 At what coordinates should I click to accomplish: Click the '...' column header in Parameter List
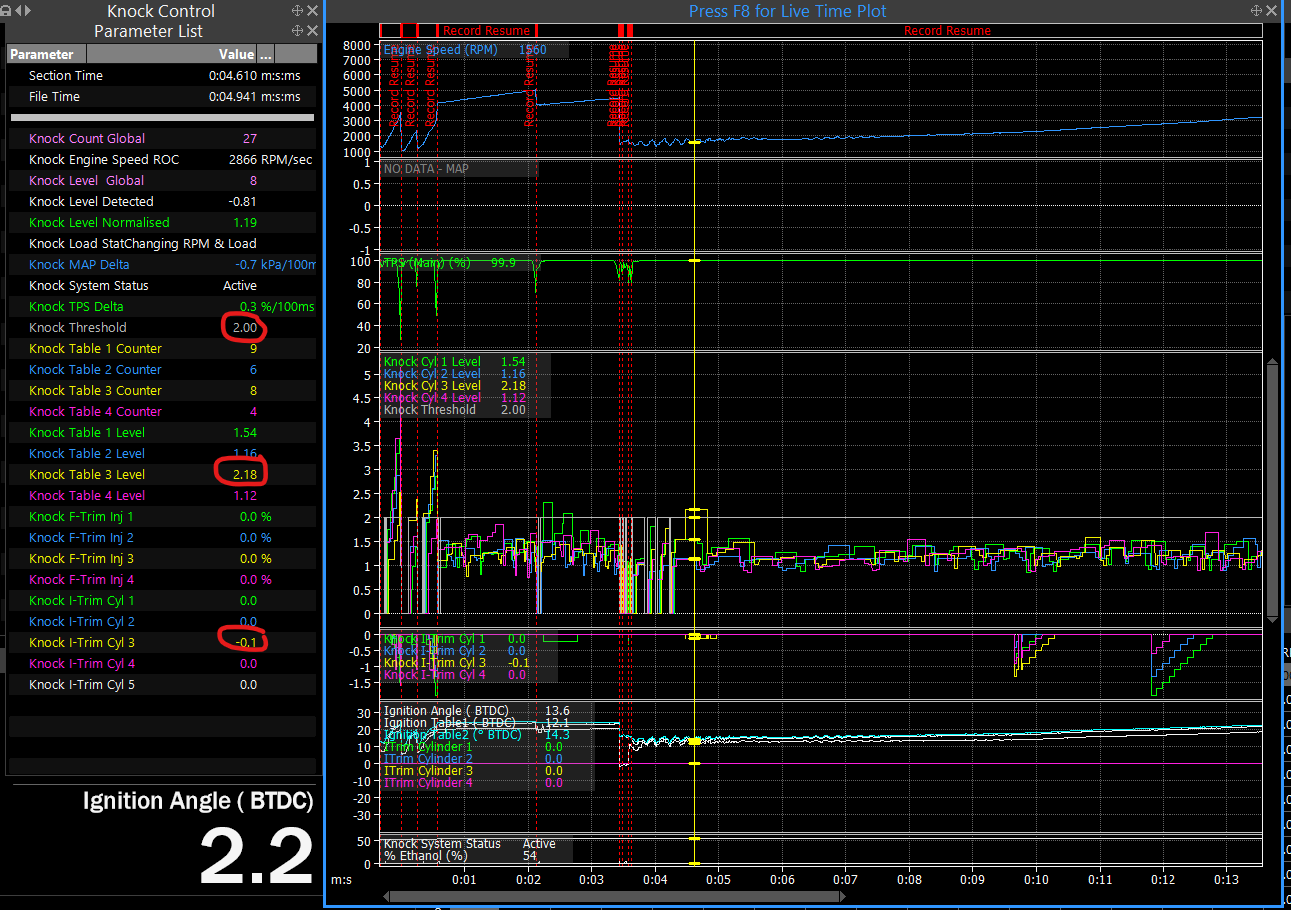tap(266, 54)
